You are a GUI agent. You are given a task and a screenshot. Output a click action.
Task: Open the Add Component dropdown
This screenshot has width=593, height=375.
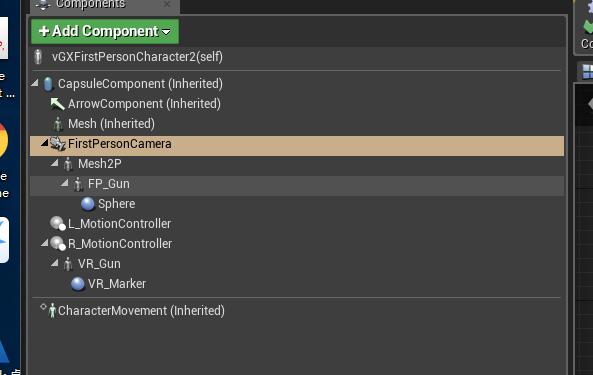105,31
